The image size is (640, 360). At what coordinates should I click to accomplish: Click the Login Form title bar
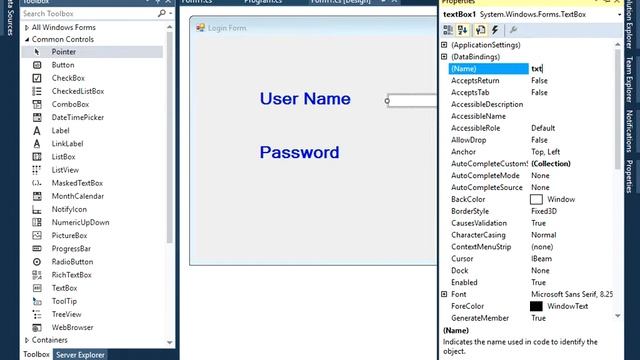point(313,28)
